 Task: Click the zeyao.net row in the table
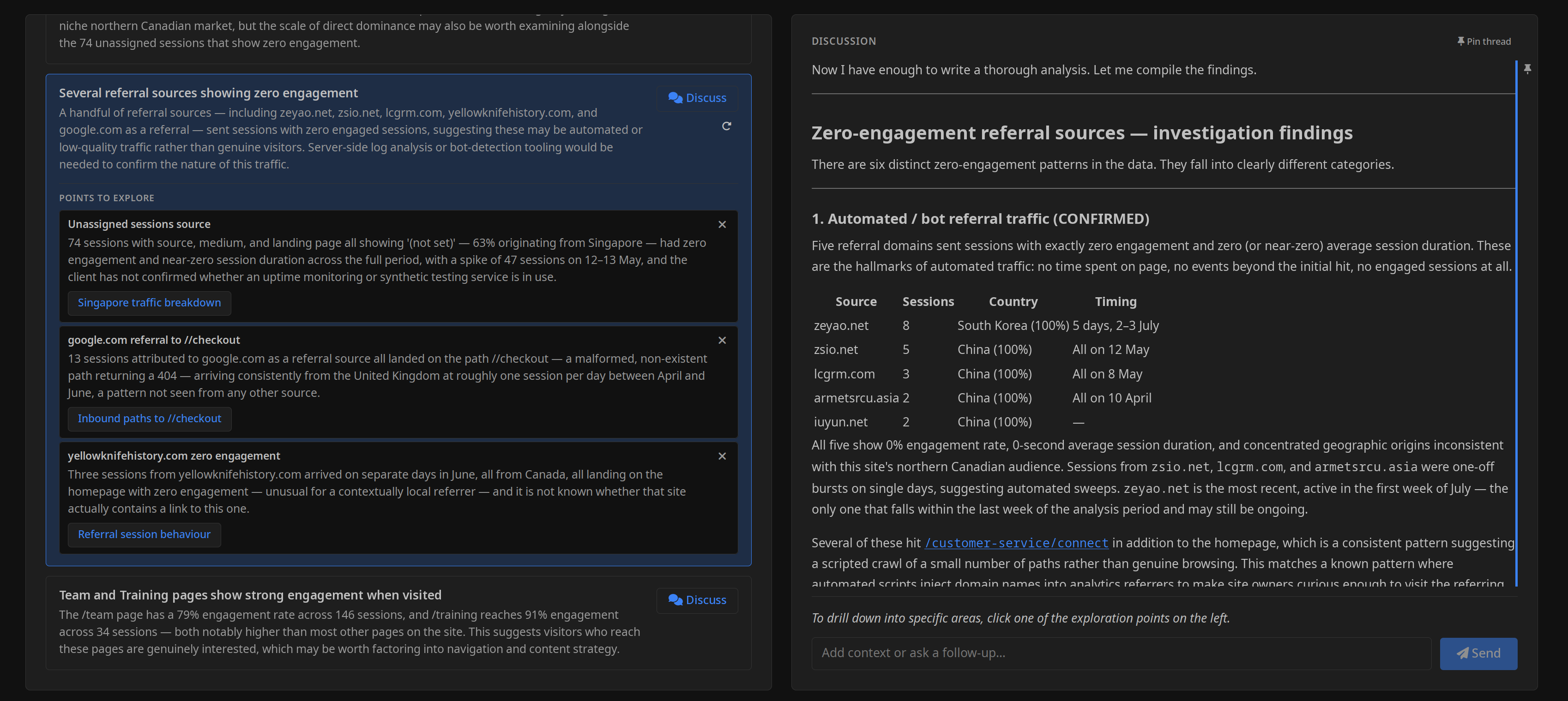click(987, 325)
